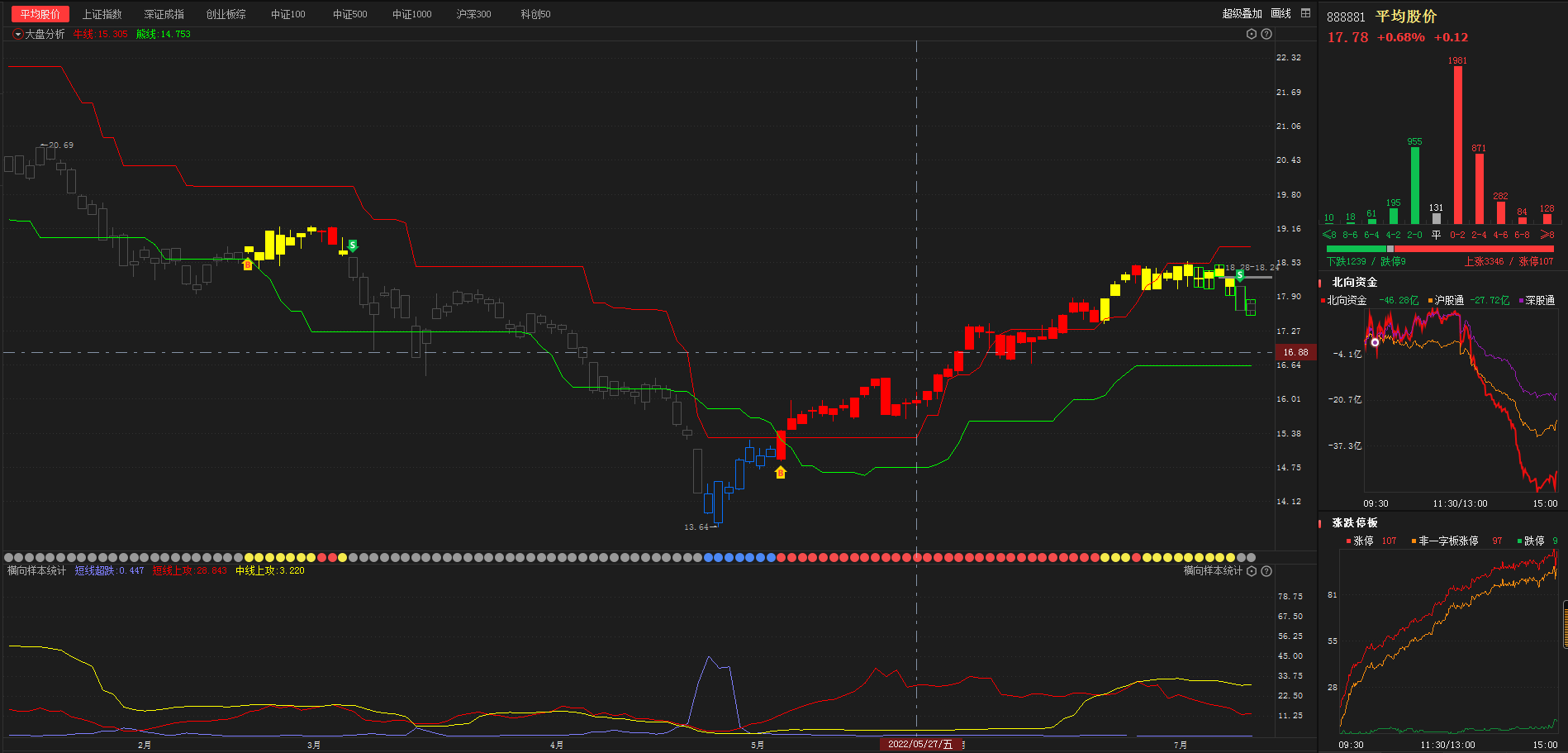Switch to the 深证成指 tab
Image resolution: width=1568 pixels, height=753 pixels.
click(x=164, y=14)
